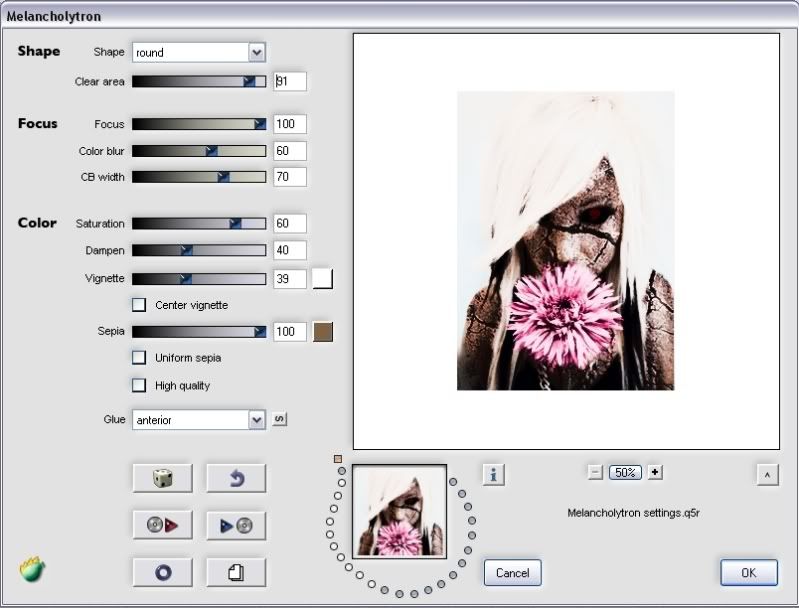Click the small preview thumbnail
This screenshot has width=799, height=608.
point(400,512)
